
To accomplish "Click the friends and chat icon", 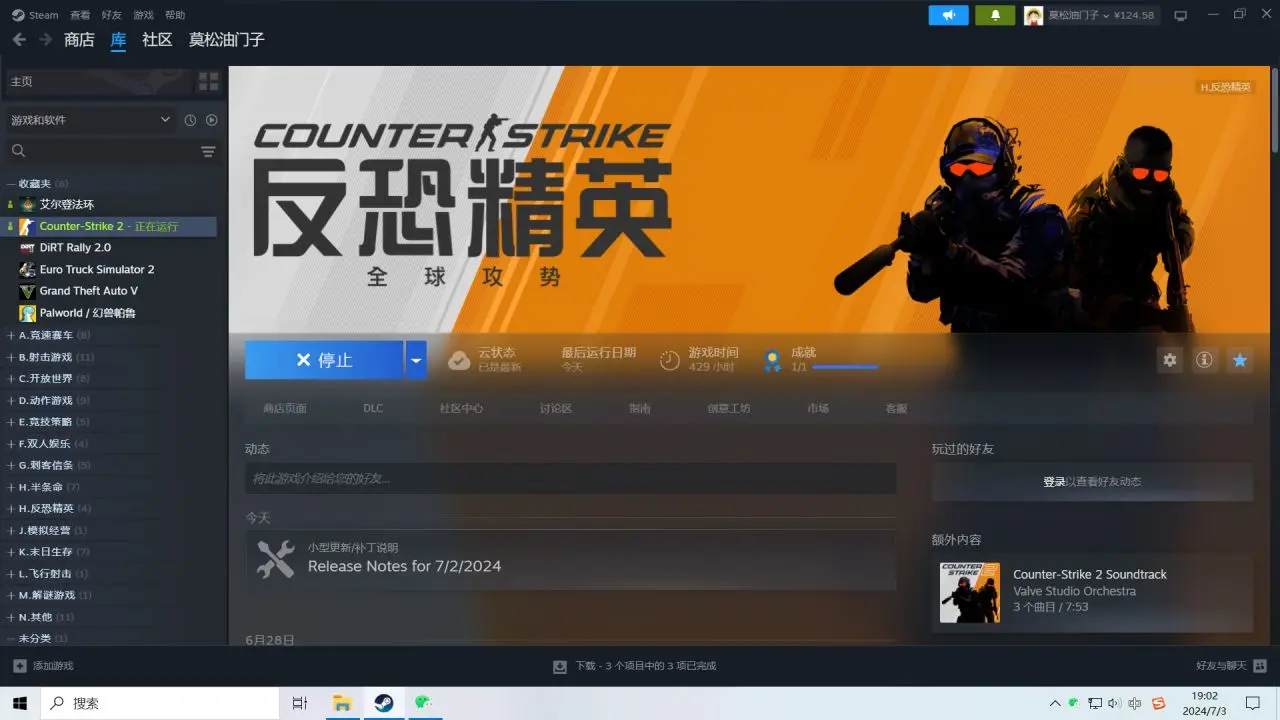I will (1260, 665).
